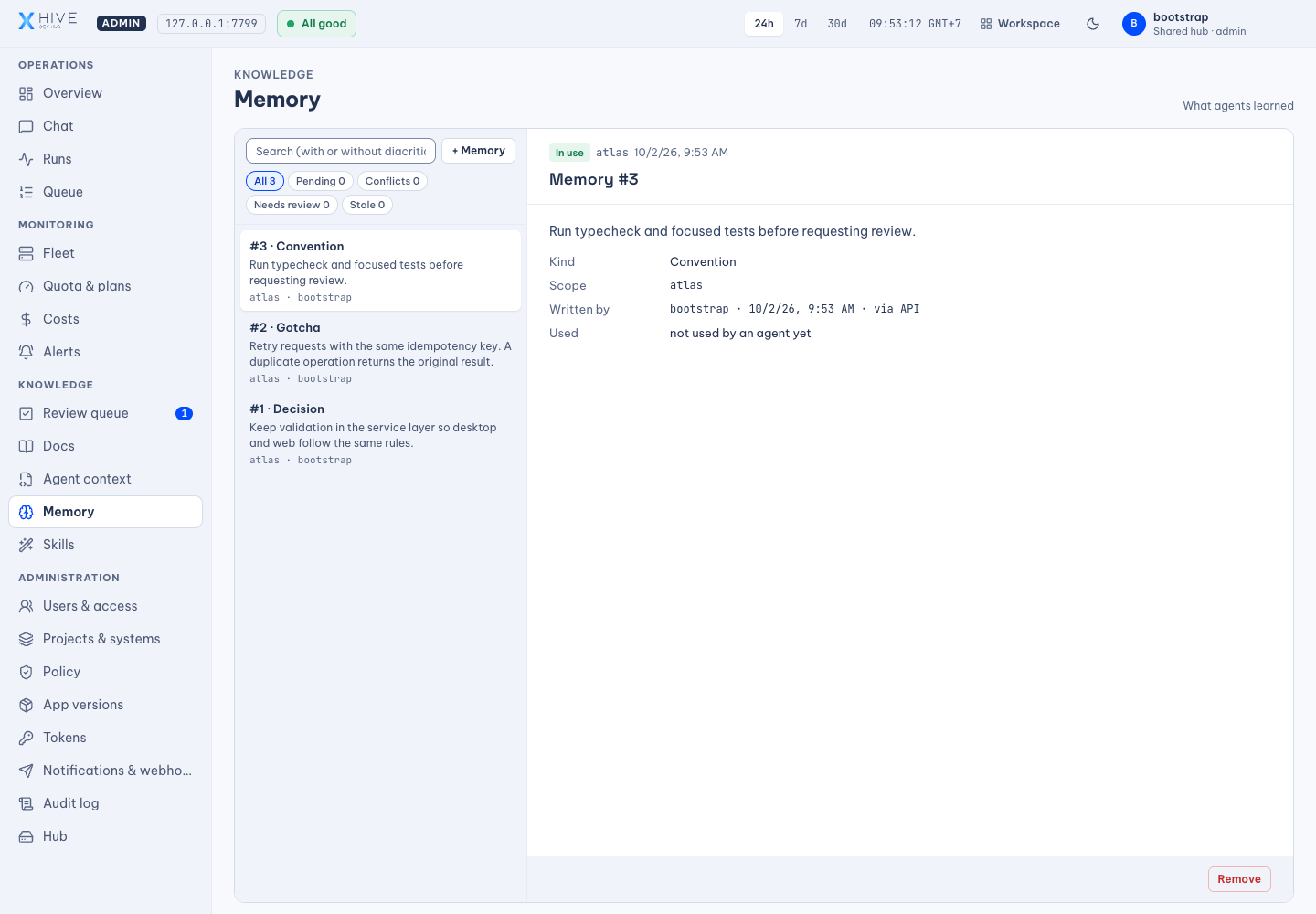Viewport: 1316px width, 914px height.
Task: Click the Alerts bell icon
Action: (x=27, y=352)
